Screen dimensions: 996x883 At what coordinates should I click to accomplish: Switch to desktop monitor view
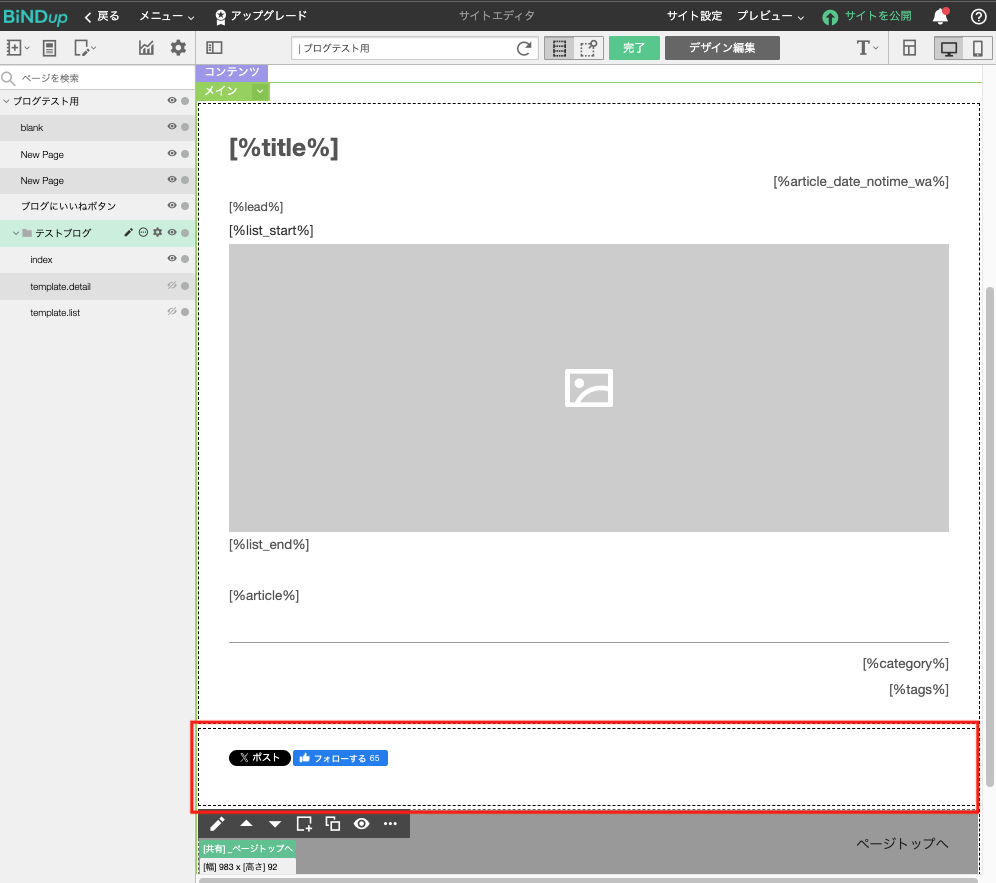[x=949, y=48]
